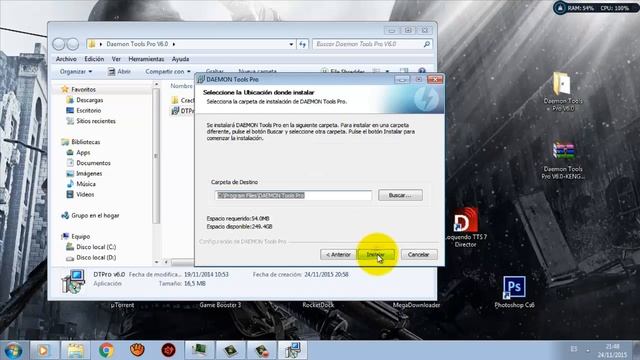This screenshot has height=360, width=640.
Task: Open the address bar history dropdown
Action: [x=291, y=44]
